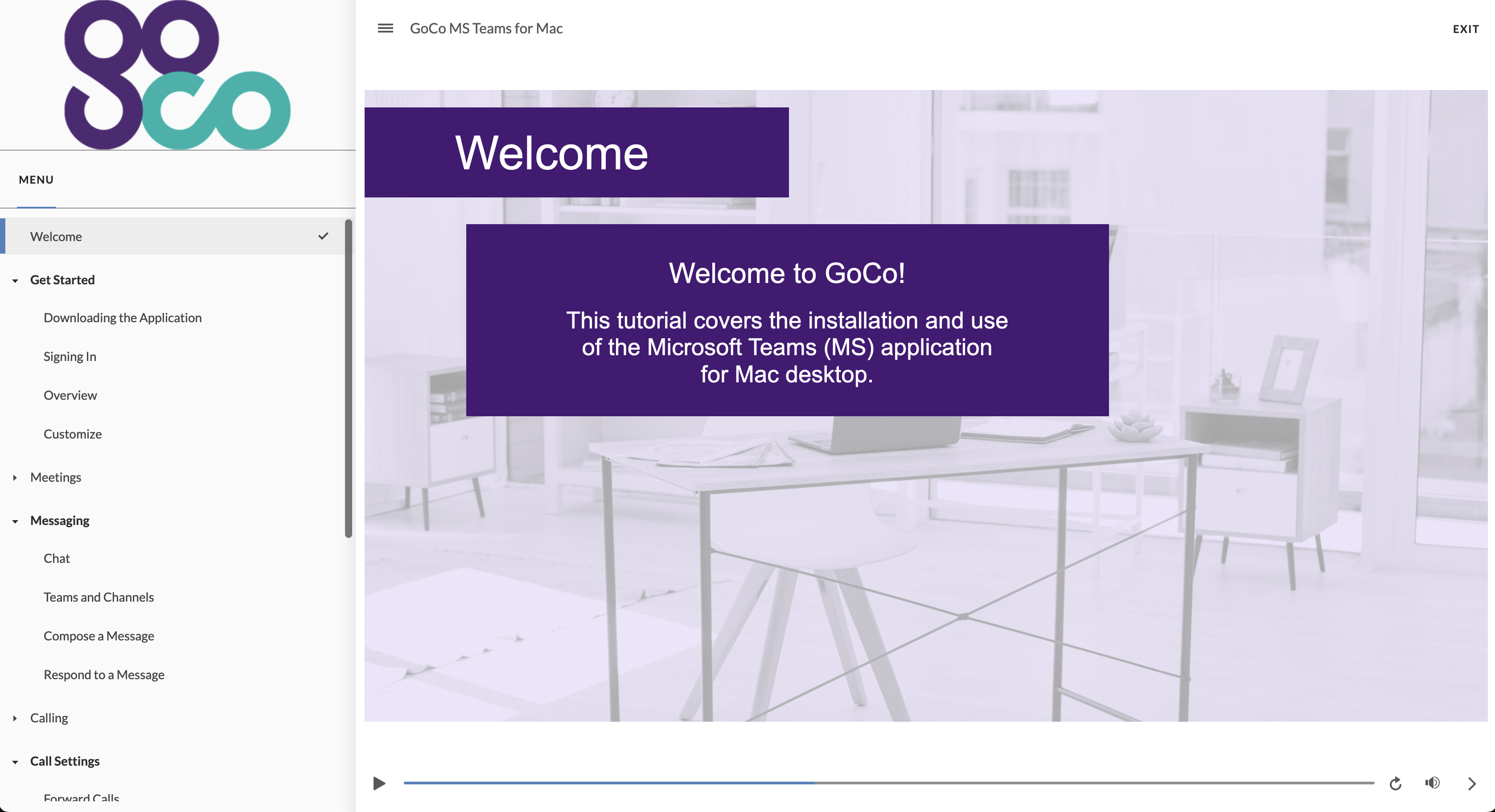1495x812 pixels.
Task: Click the Meetings heading
Action: click(56, 477)
